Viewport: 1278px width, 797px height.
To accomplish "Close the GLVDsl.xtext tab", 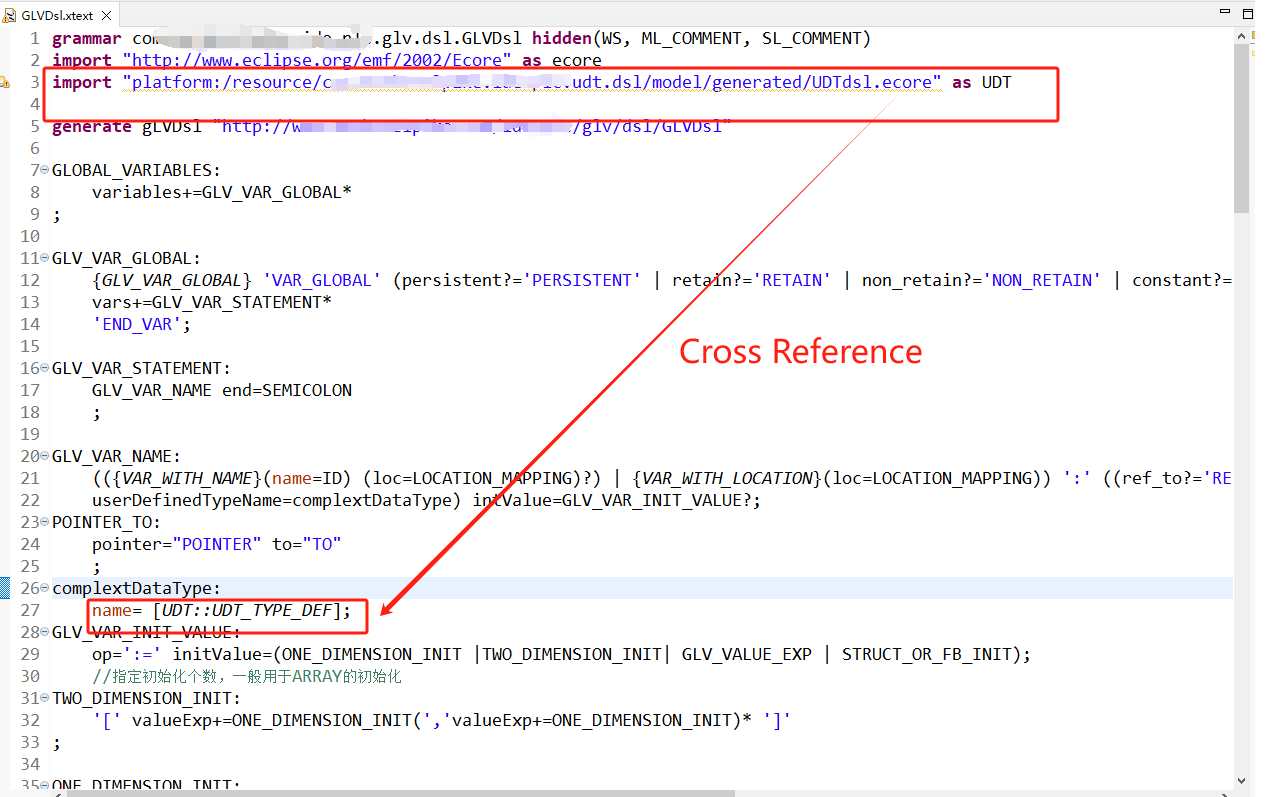I will point(106,15).
